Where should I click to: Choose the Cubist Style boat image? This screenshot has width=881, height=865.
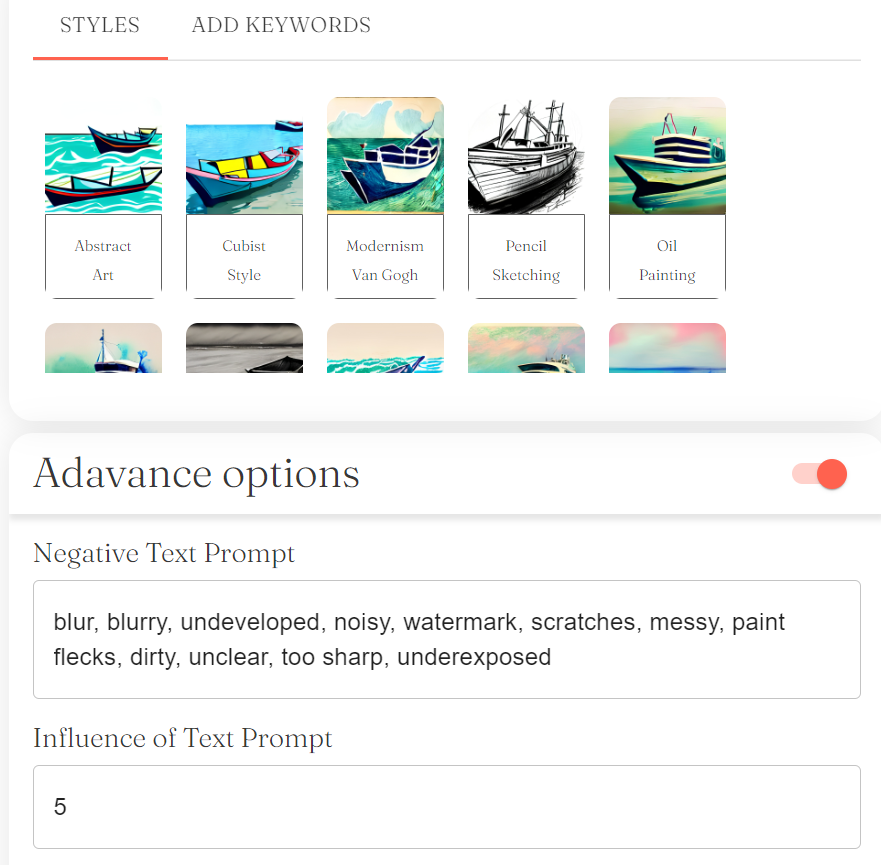point(244,156)
